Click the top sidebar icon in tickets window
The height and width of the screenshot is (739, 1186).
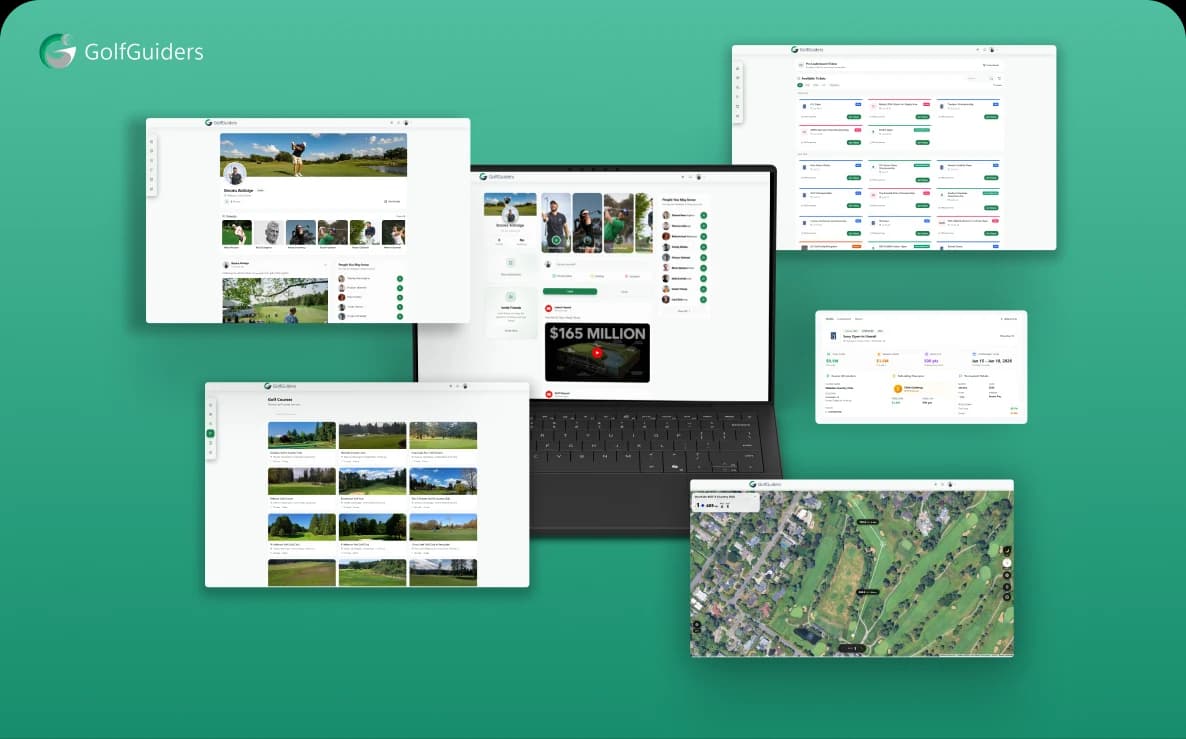pyautogui.click(x=738, y=68)
